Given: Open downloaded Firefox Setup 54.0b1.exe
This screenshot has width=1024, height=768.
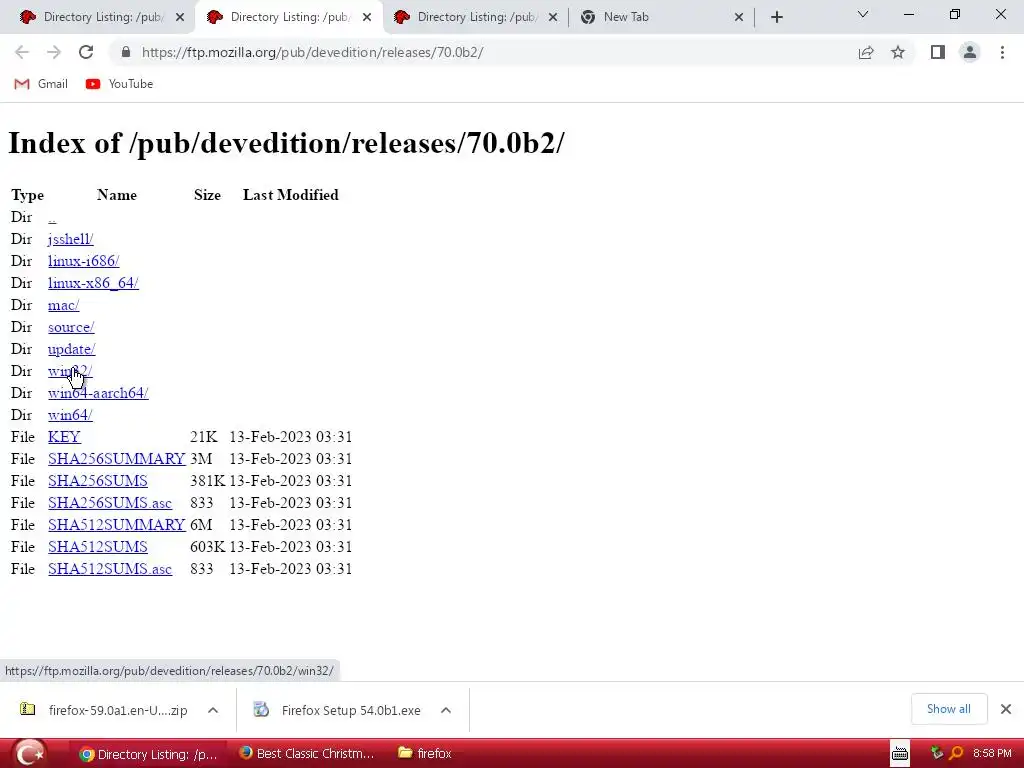Looking at the screenshot, I should pyautogui.click(x=340, y=710).
